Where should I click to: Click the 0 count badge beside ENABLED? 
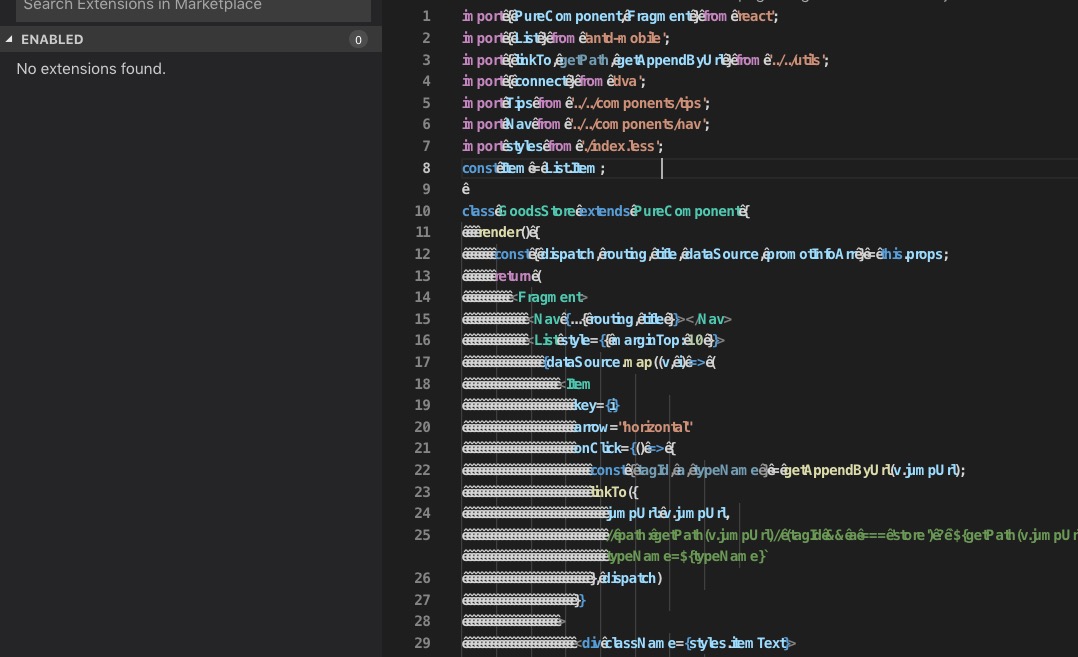pyautogui.click(x=358, y=40)
